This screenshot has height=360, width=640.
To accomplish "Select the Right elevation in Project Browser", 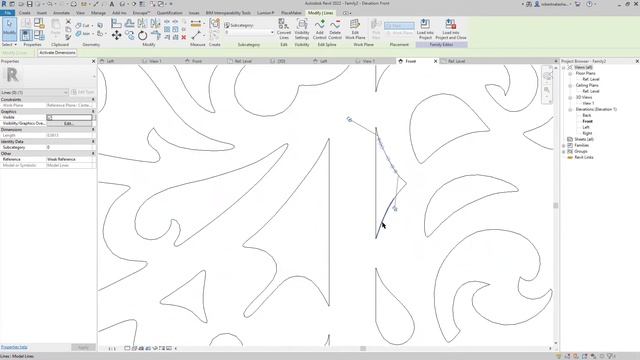I will click(x=587, y=133).
